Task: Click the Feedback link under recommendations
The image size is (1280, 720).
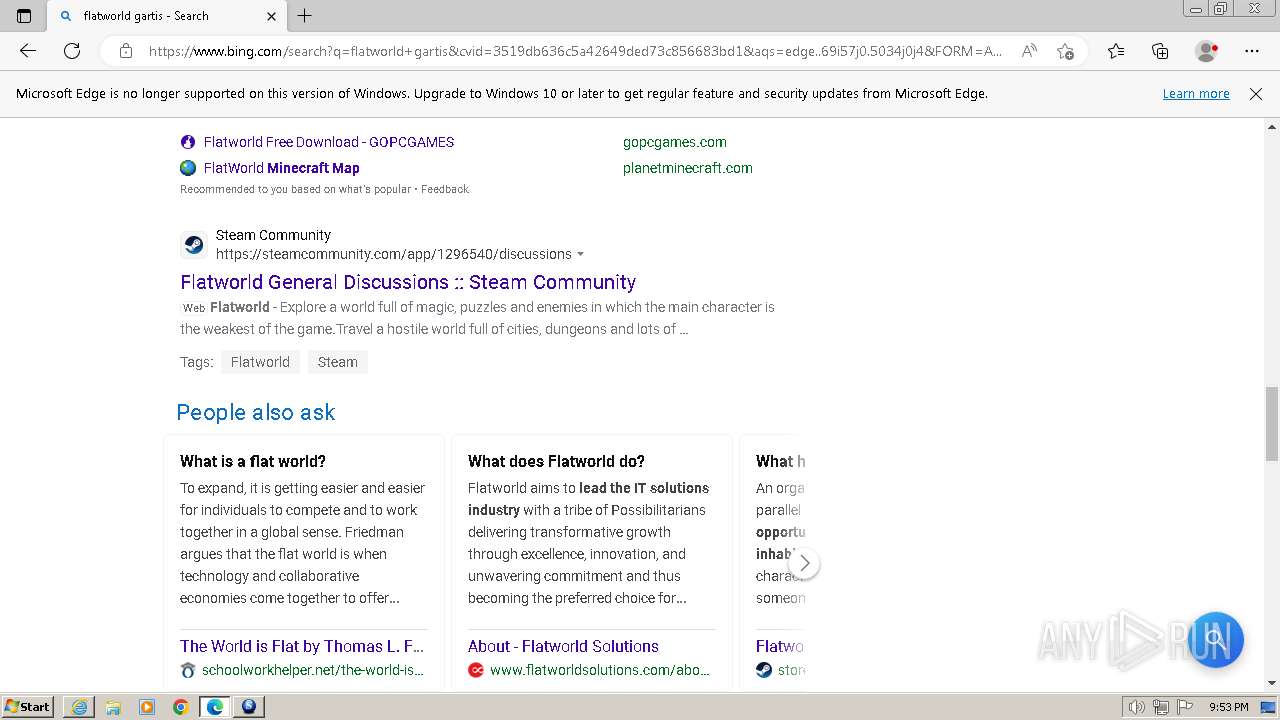Action: pyautogui.click(x=445, y=189)
